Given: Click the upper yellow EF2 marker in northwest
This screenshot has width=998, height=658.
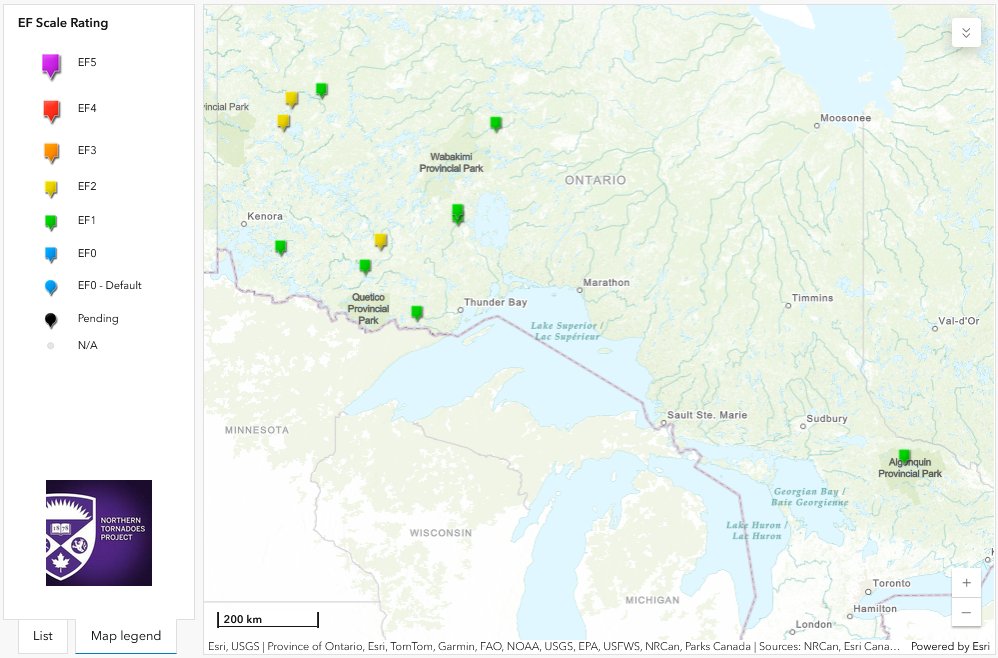Looking at the screenshot, I should click(292, 98).
